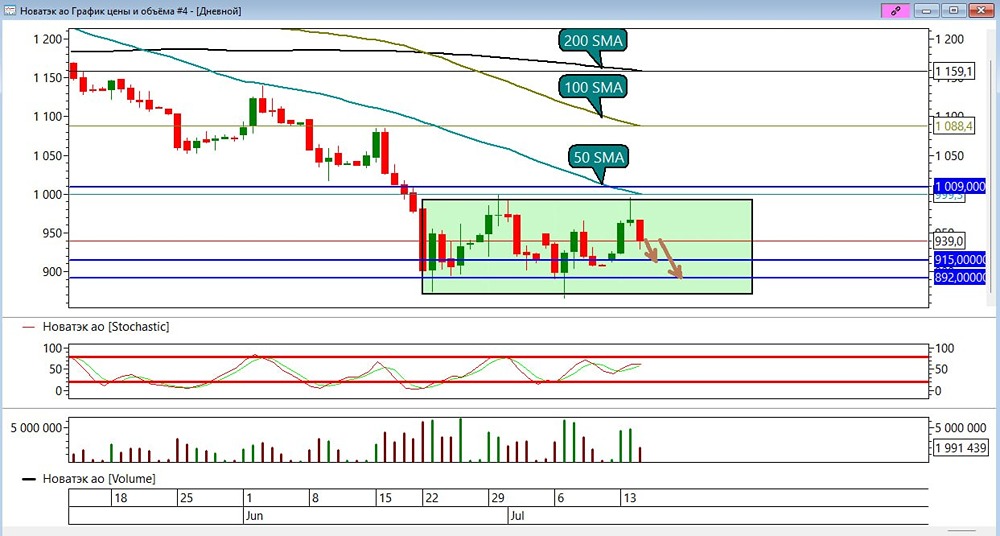1000x536 pixels.
Task: Click the 1 088,4 SMA value label
Action: pyautogui.click(x=954, y=126)
